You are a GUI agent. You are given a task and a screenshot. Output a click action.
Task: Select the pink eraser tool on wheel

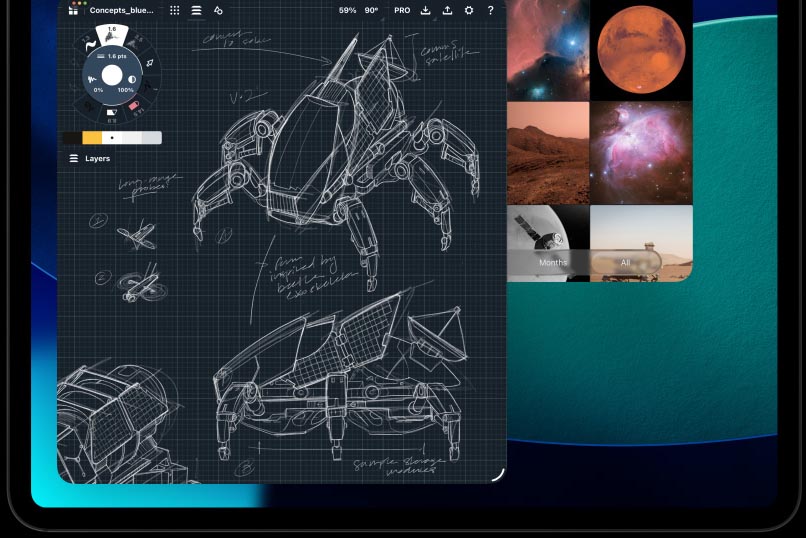coord(133,106)
